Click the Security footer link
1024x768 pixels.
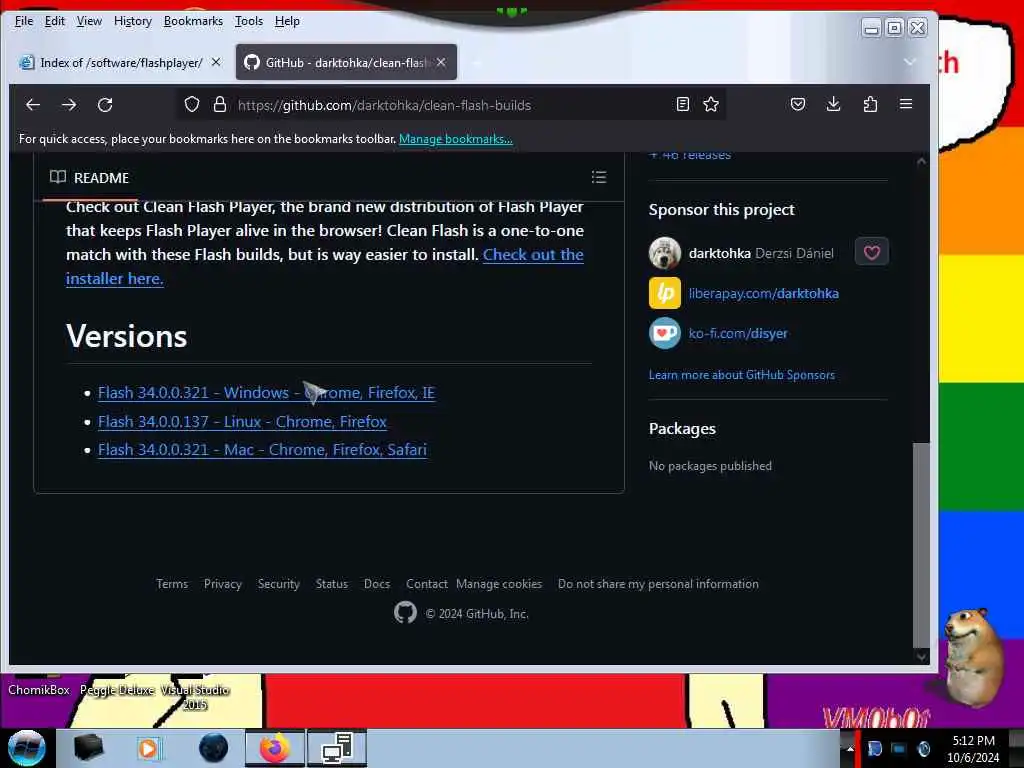click(279, 584)
